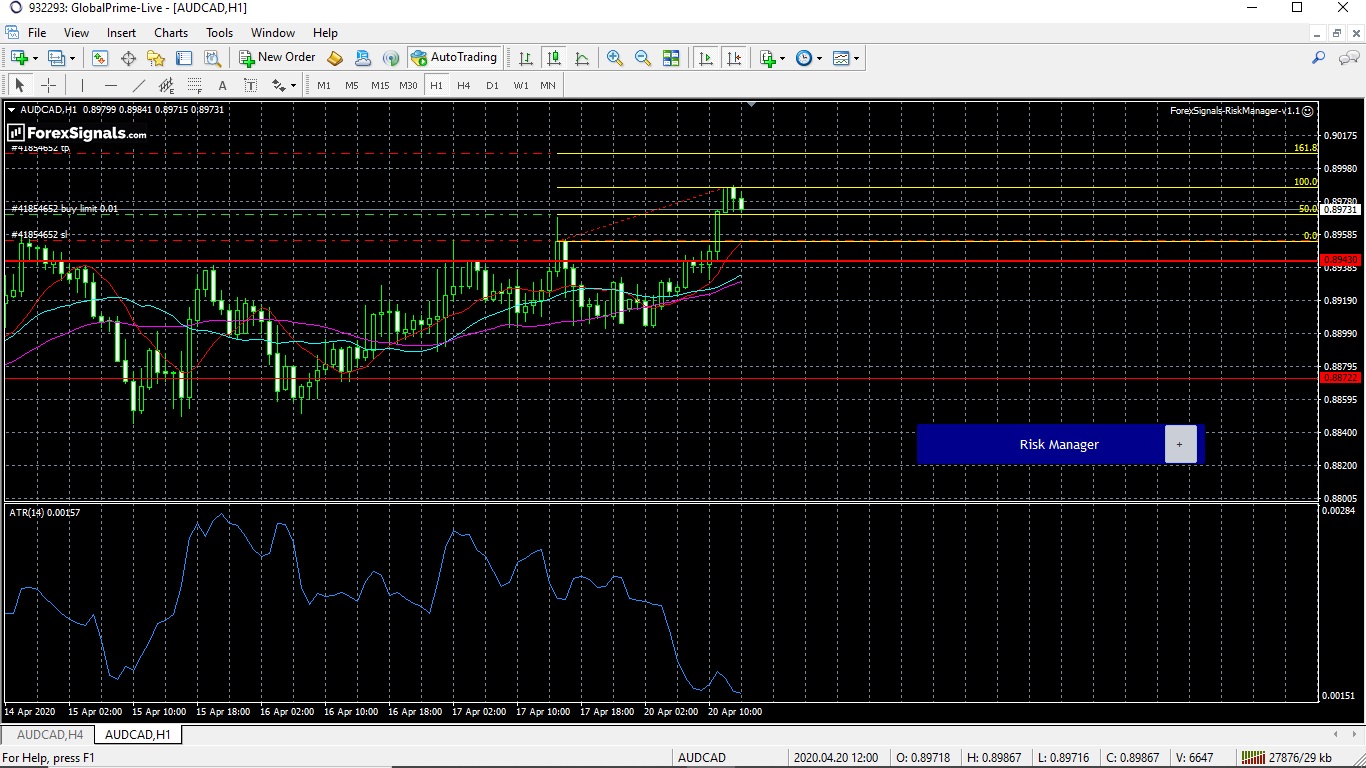Toggle the chart shift button

coord(734,58)
